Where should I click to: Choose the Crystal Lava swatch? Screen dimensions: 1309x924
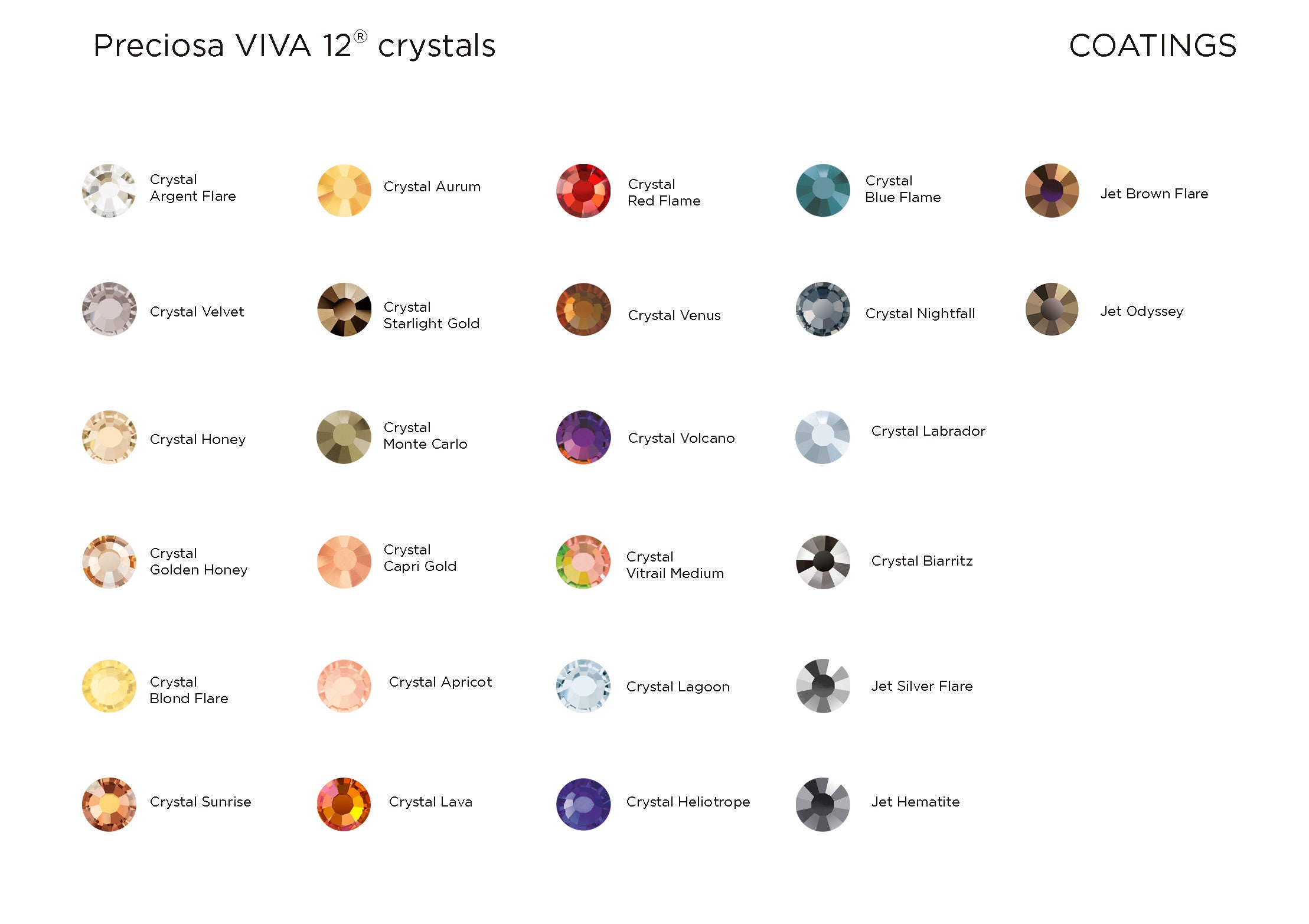[344, 804]
